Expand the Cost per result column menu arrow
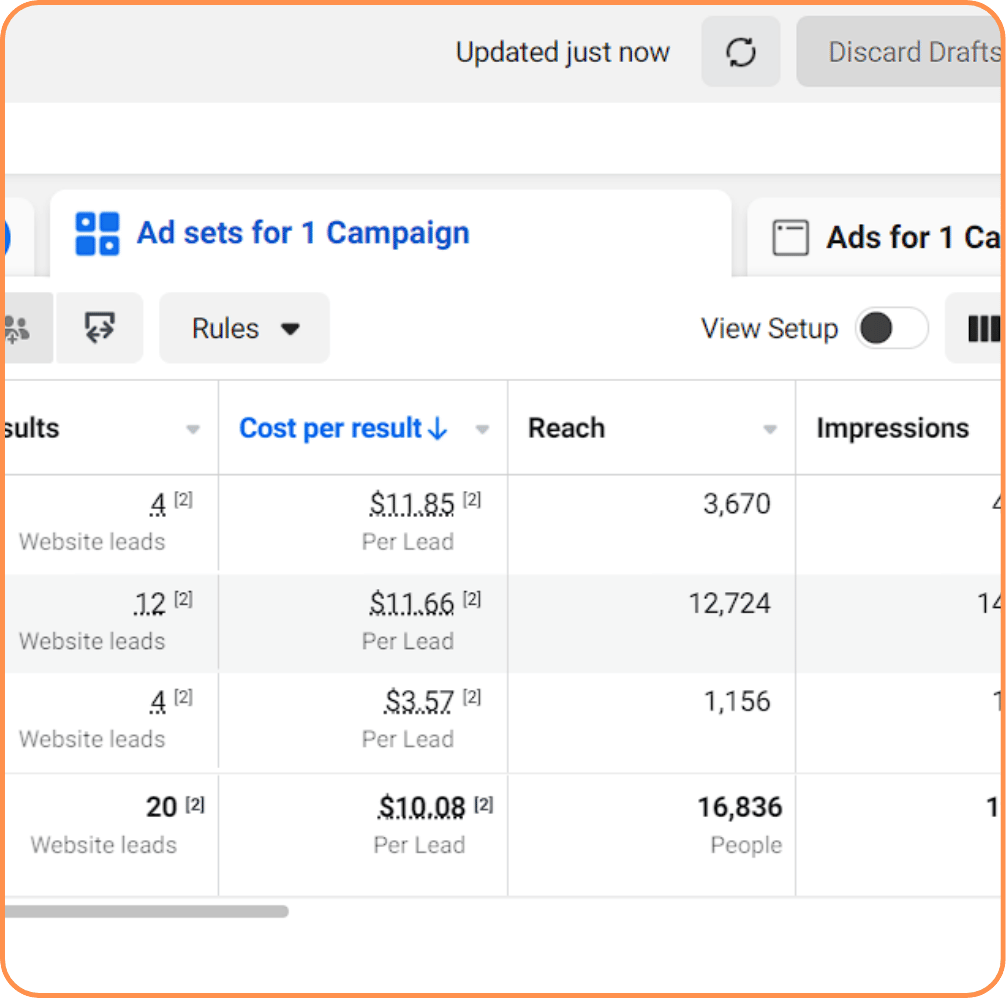The width and height of the screenshot is (1008, 998). click(x=482, y=430)
